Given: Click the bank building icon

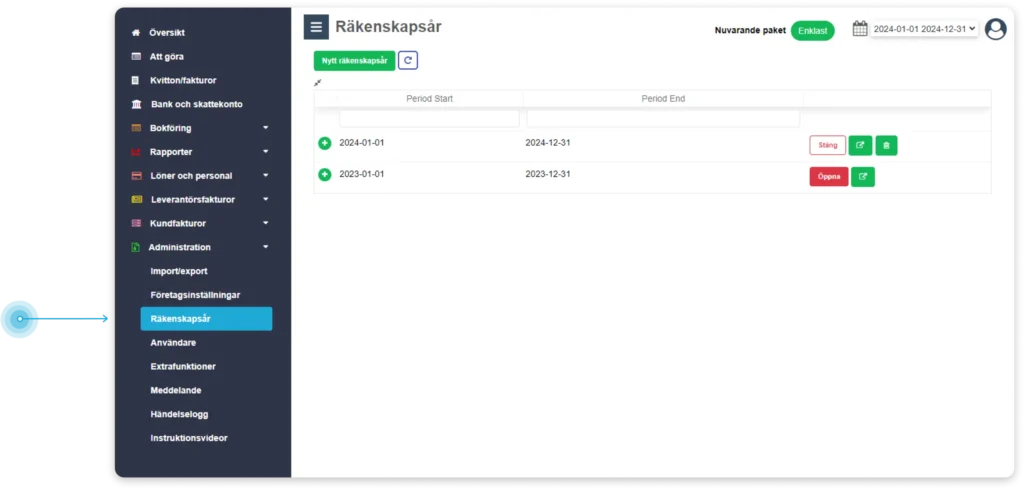Looking at the screenshot, I should [x=136, y=105].
